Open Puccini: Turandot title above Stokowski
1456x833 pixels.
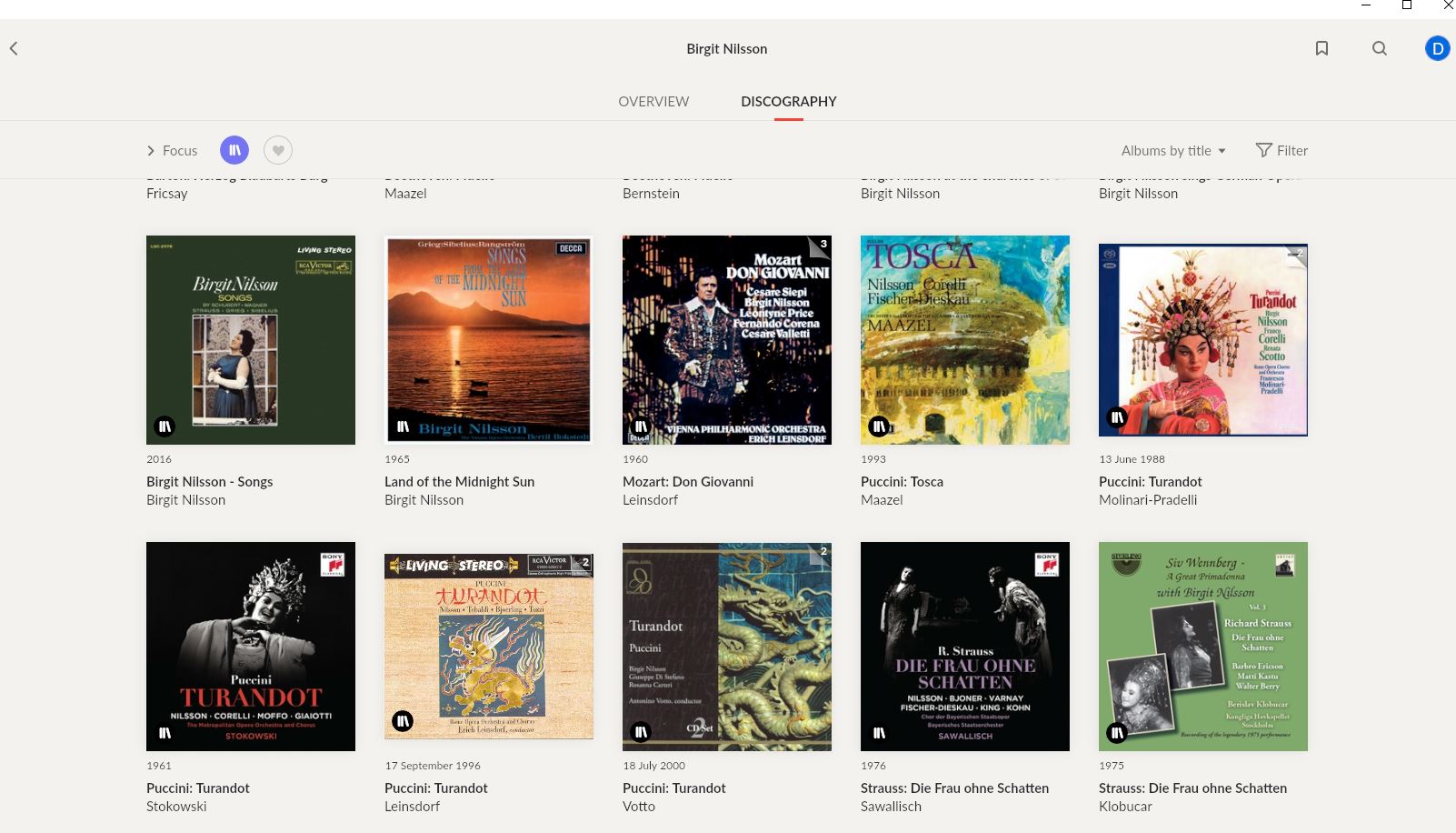pyautogui.click(x=197, y=788)
